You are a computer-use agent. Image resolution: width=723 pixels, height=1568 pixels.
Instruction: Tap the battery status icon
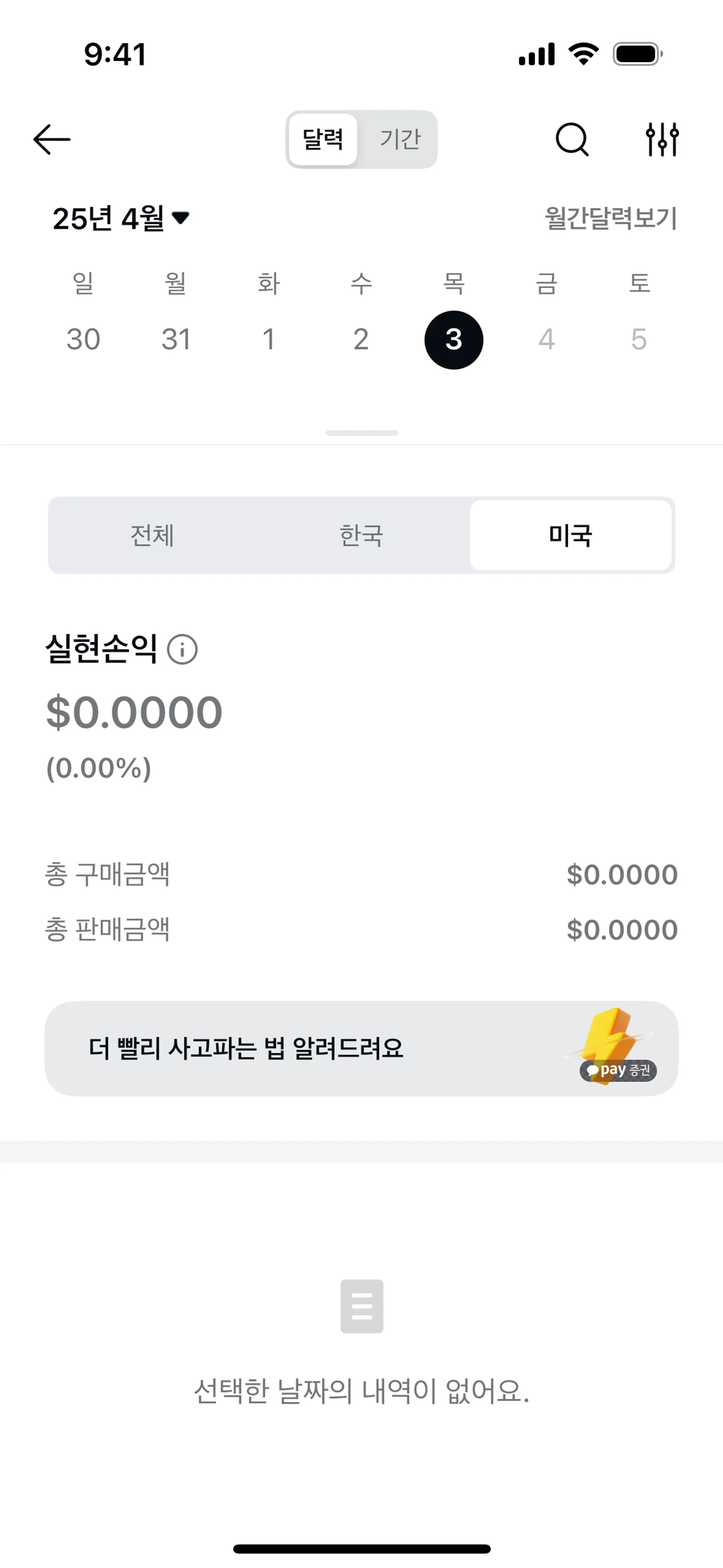pyautogui.click(x=637, y=54)
